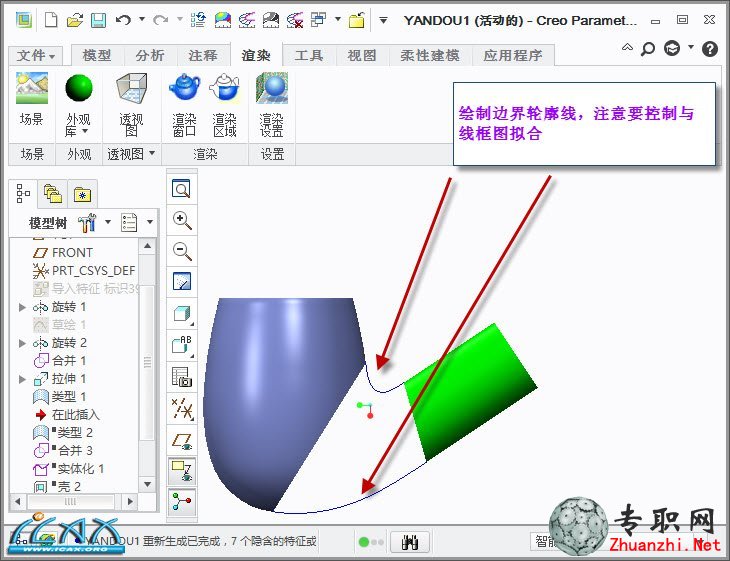Viewport: 730px width, 561px height.
Task: Expand the 旋转 1 feature node
Action: (22, 307)
